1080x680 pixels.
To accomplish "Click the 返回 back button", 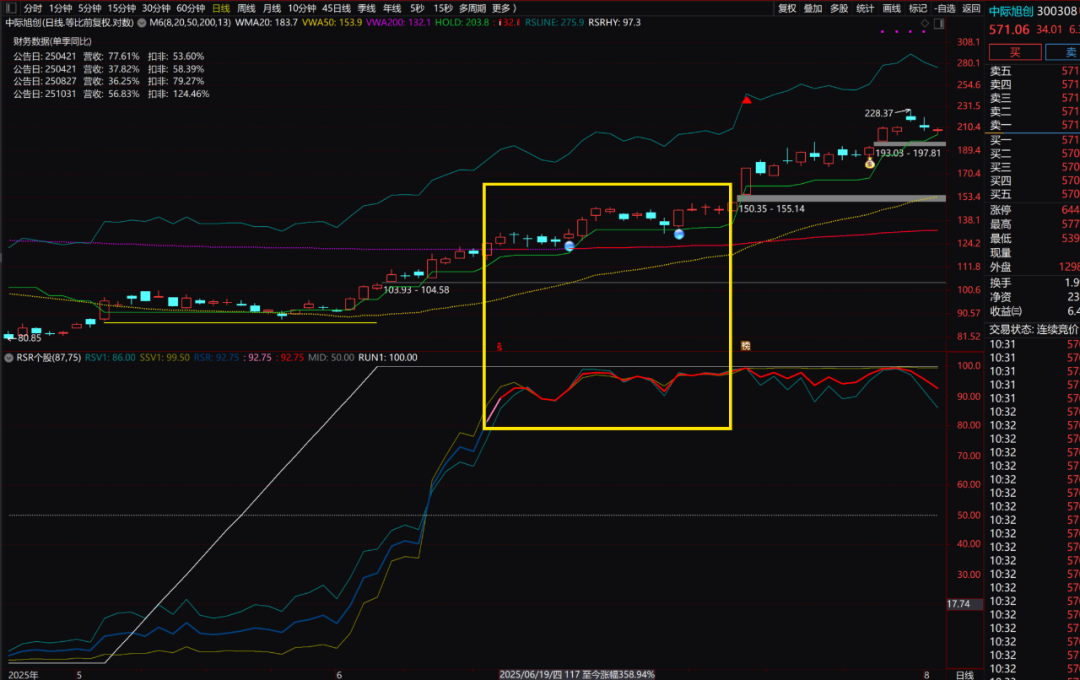I will (971, 8).
